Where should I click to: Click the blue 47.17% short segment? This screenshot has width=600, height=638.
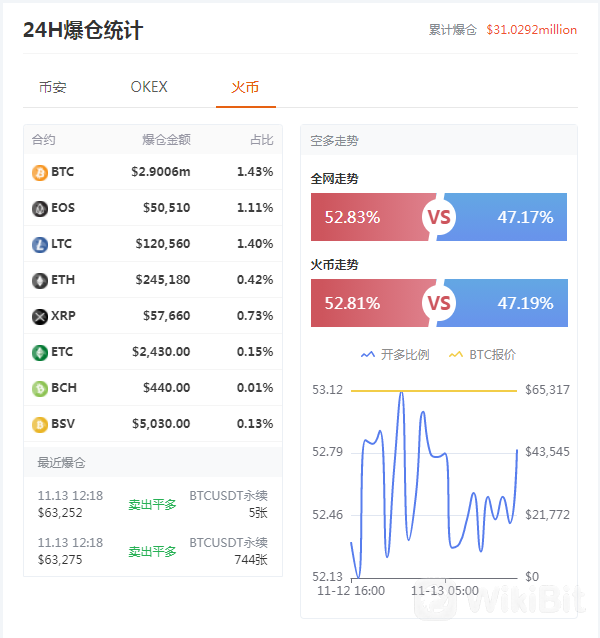508,217
